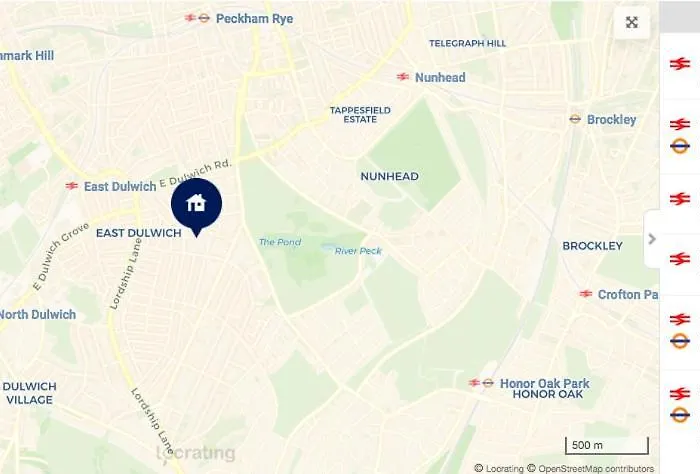Click the Nunhead rail station icon
Image resolution: width=700 pixels, height=474 pixels.
(403, 77)
